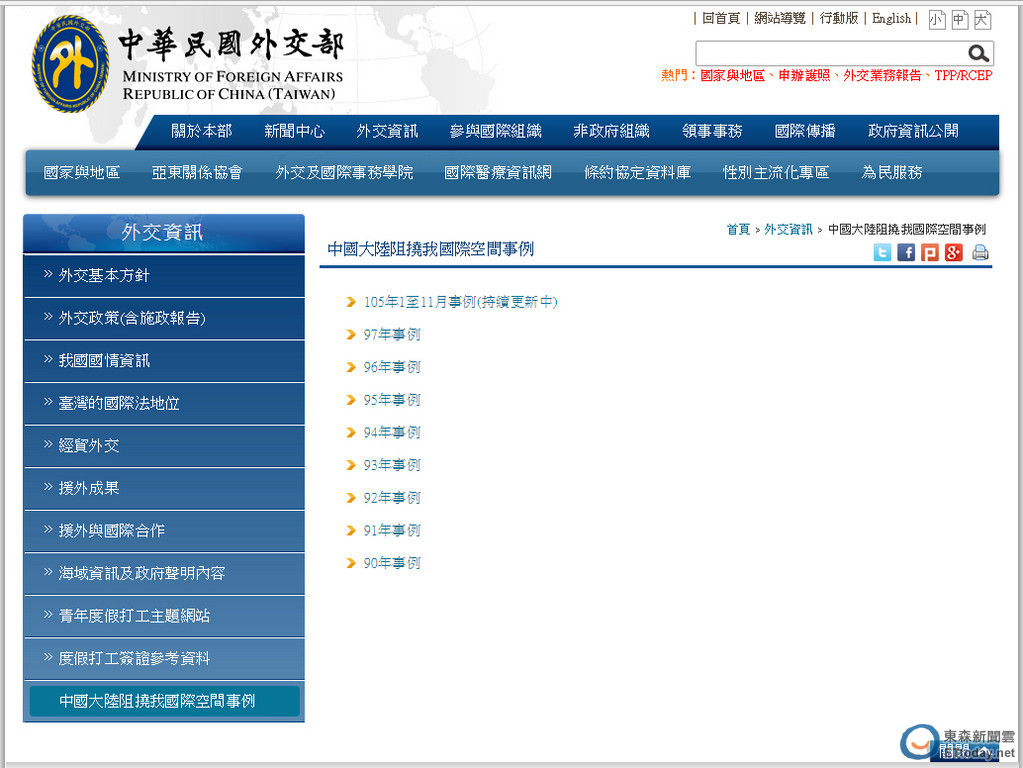Screen dimensions: 1023x768
Task: Click inside the site search field
Action: (830, 54)
